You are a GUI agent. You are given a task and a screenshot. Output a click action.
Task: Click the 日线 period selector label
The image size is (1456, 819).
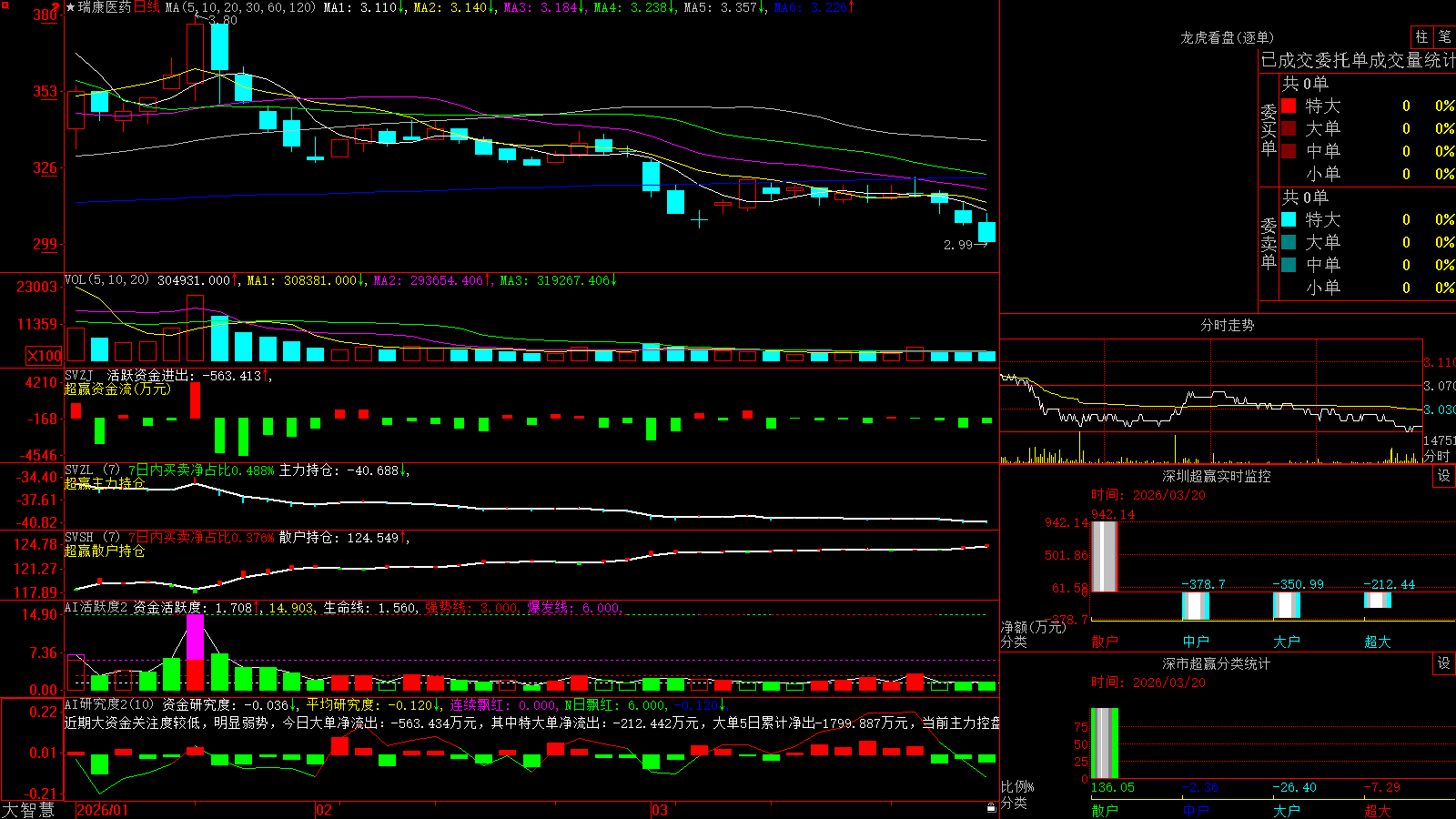pyautogui.click(x=147, y=7)
